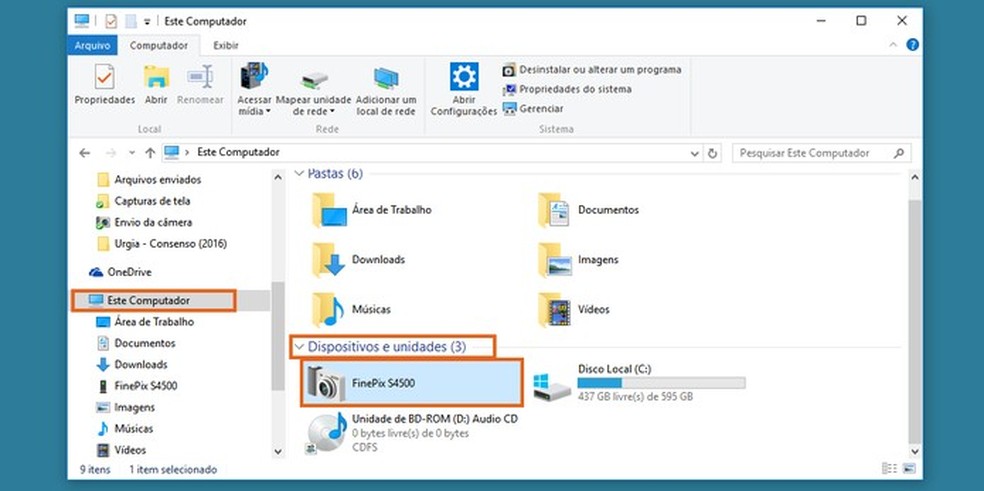Select Unidade de BD-ROM (D:) Audio CD

[412, 433]
